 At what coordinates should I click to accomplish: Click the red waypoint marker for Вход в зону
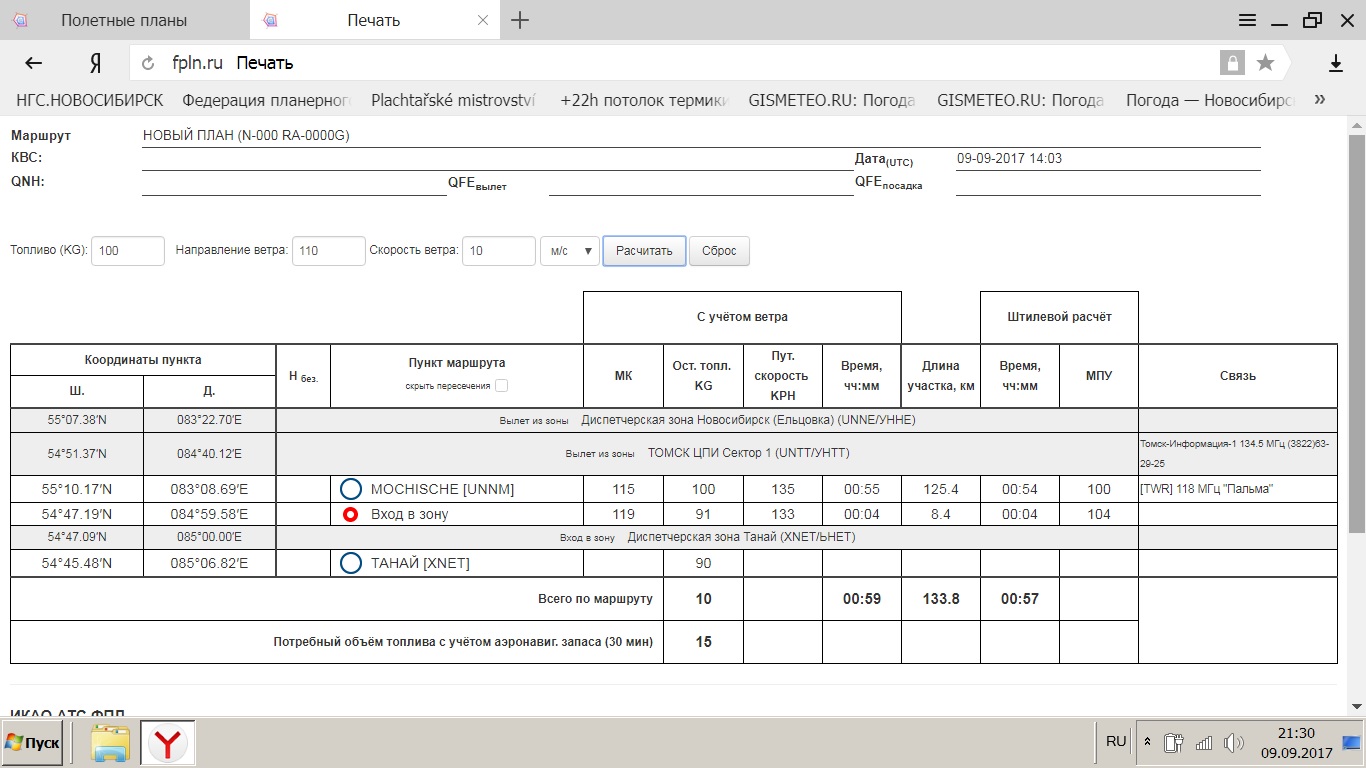point(350,514)
